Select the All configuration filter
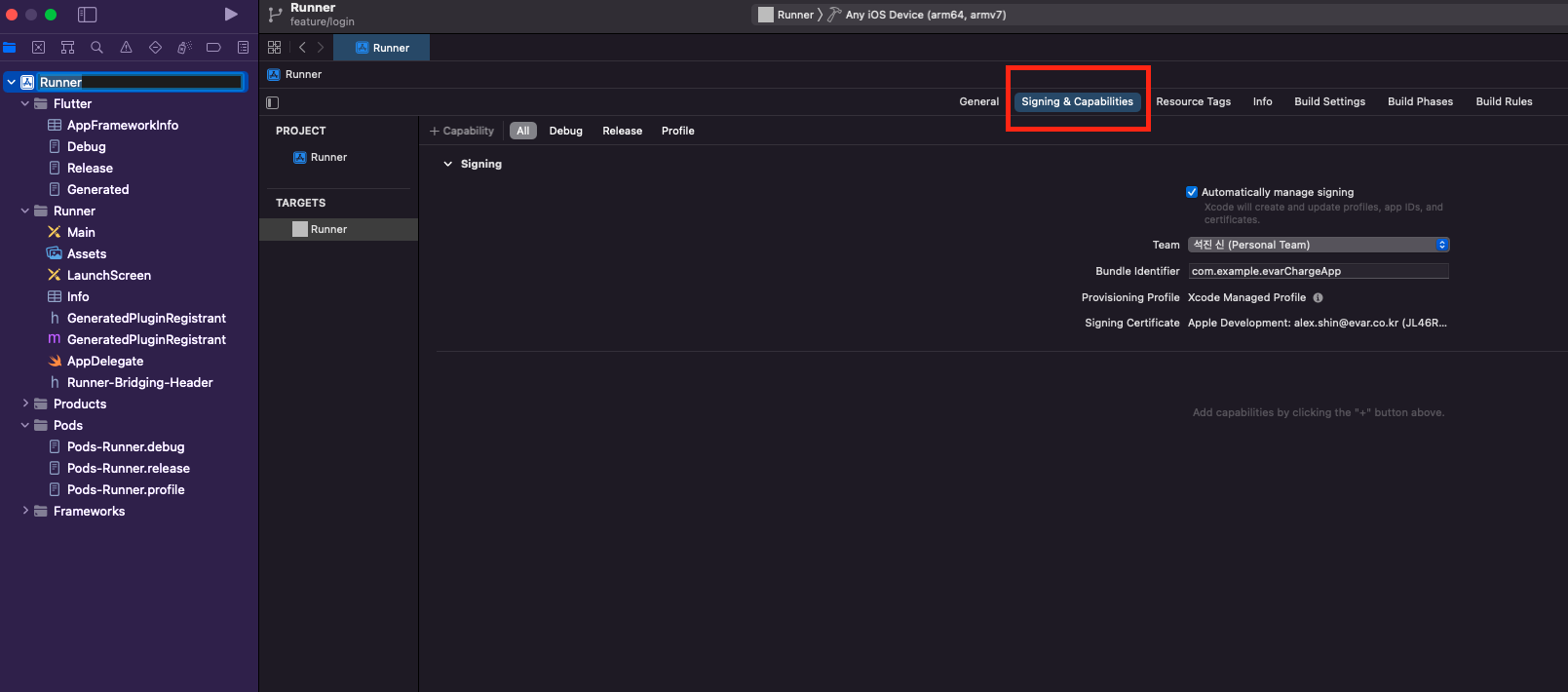This screenshot has width=1568, height=692. (523, 131)
